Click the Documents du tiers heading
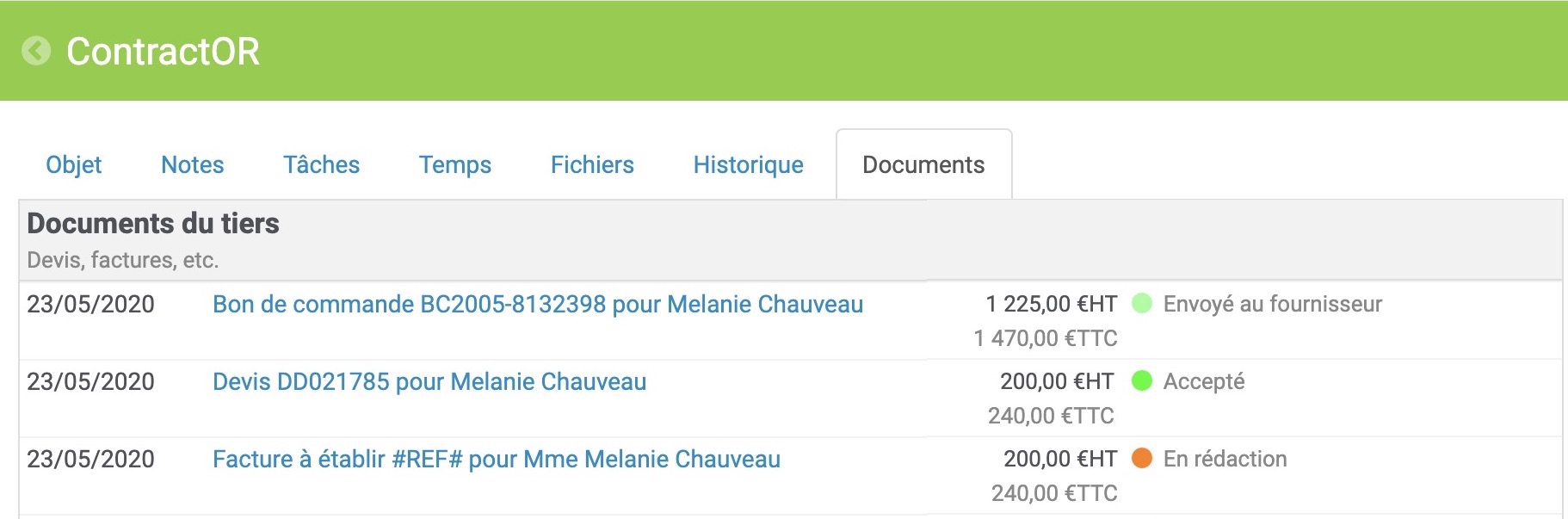This screenshot has height=519, width=1568. click(x=153, y=223)
